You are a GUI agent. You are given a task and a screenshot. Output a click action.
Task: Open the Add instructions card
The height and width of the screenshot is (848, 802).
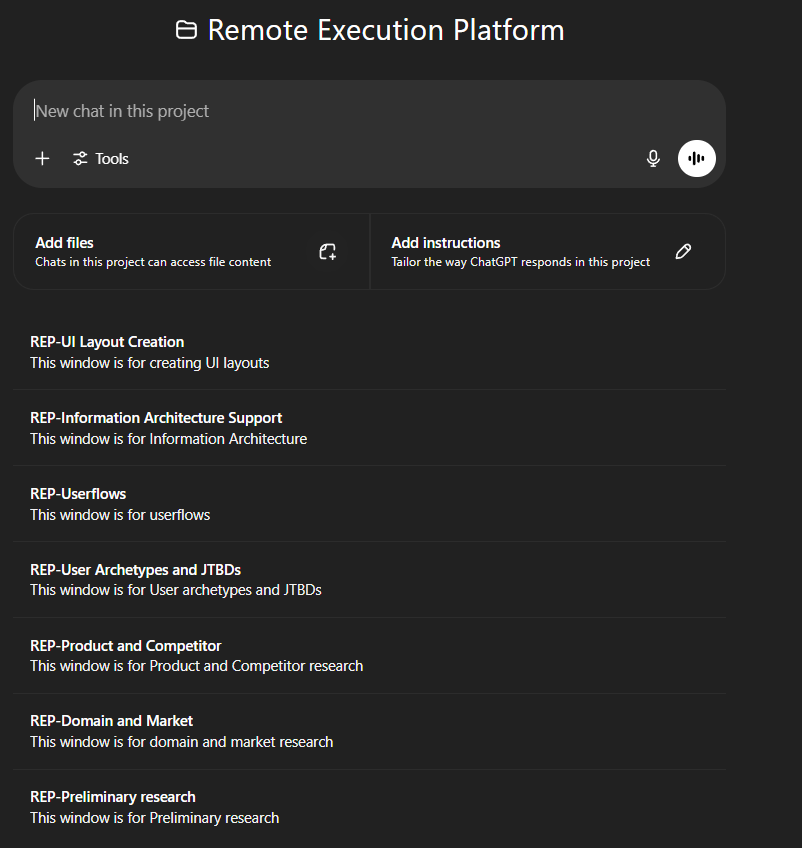[x=547, y=251]
